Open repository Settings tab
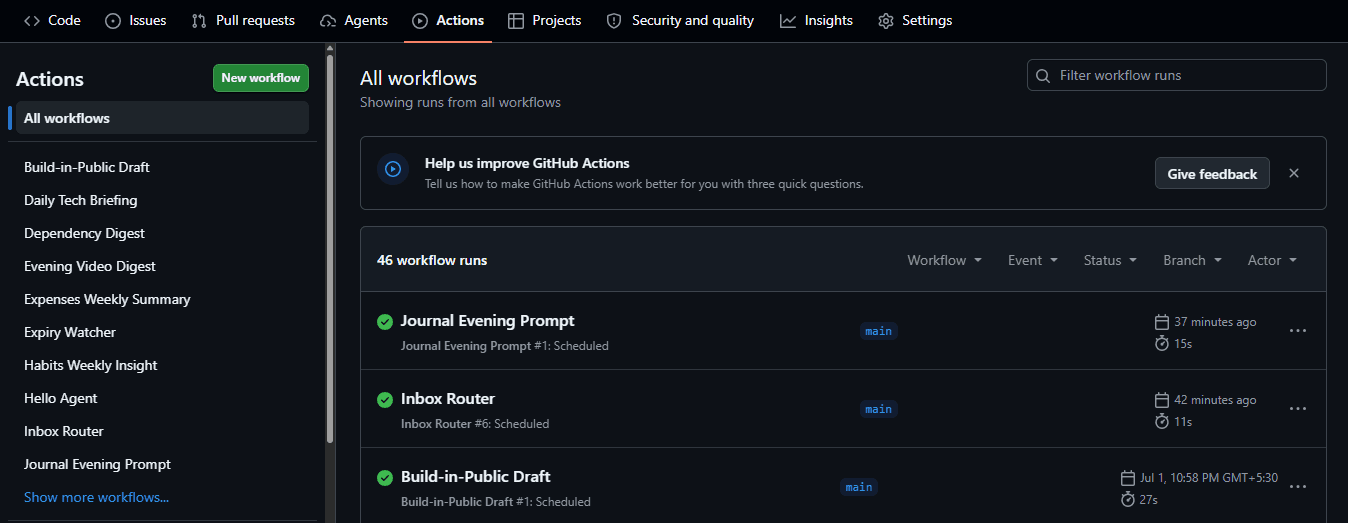 click(x=915, y=20)
